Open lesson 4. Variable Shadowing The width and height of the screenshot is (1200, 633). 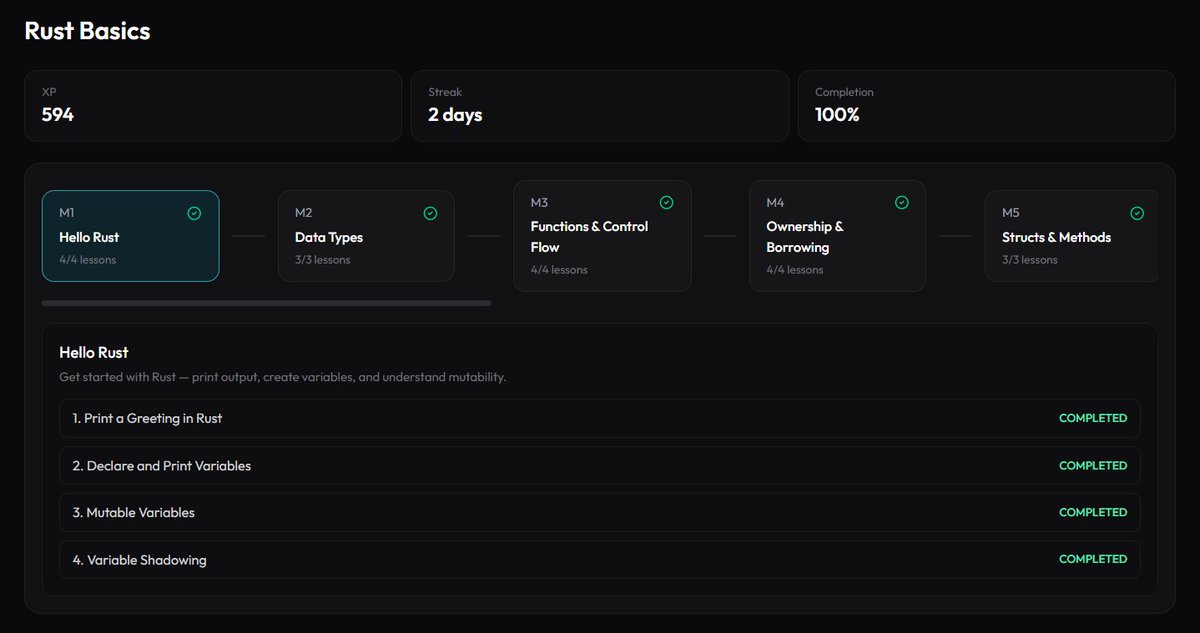pos(600,559)
